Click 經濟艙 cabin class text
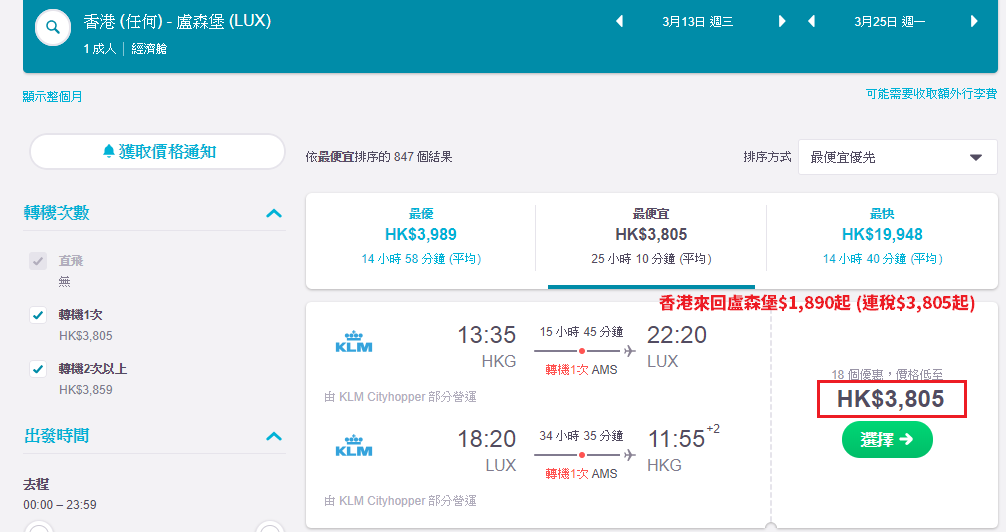Image resolution: width=1006 pixels, height=532 pixels. click(149, 49)
